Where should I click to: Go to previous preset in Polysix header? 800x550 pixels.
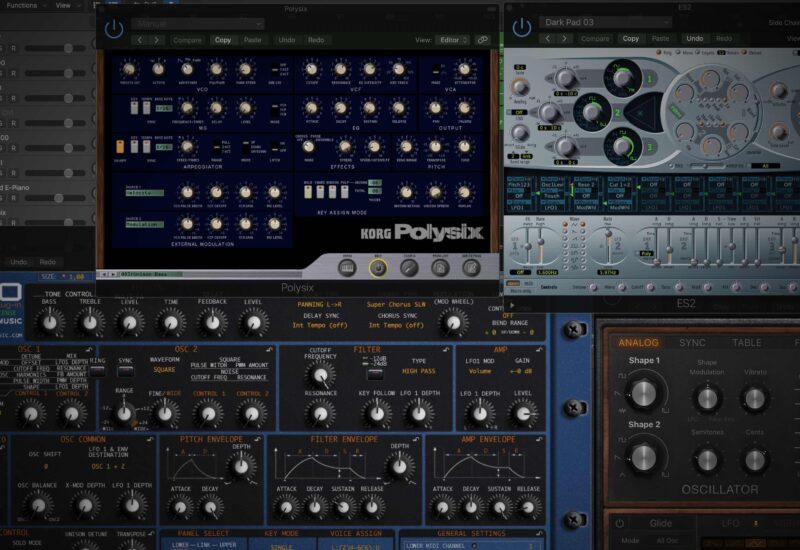140,40
